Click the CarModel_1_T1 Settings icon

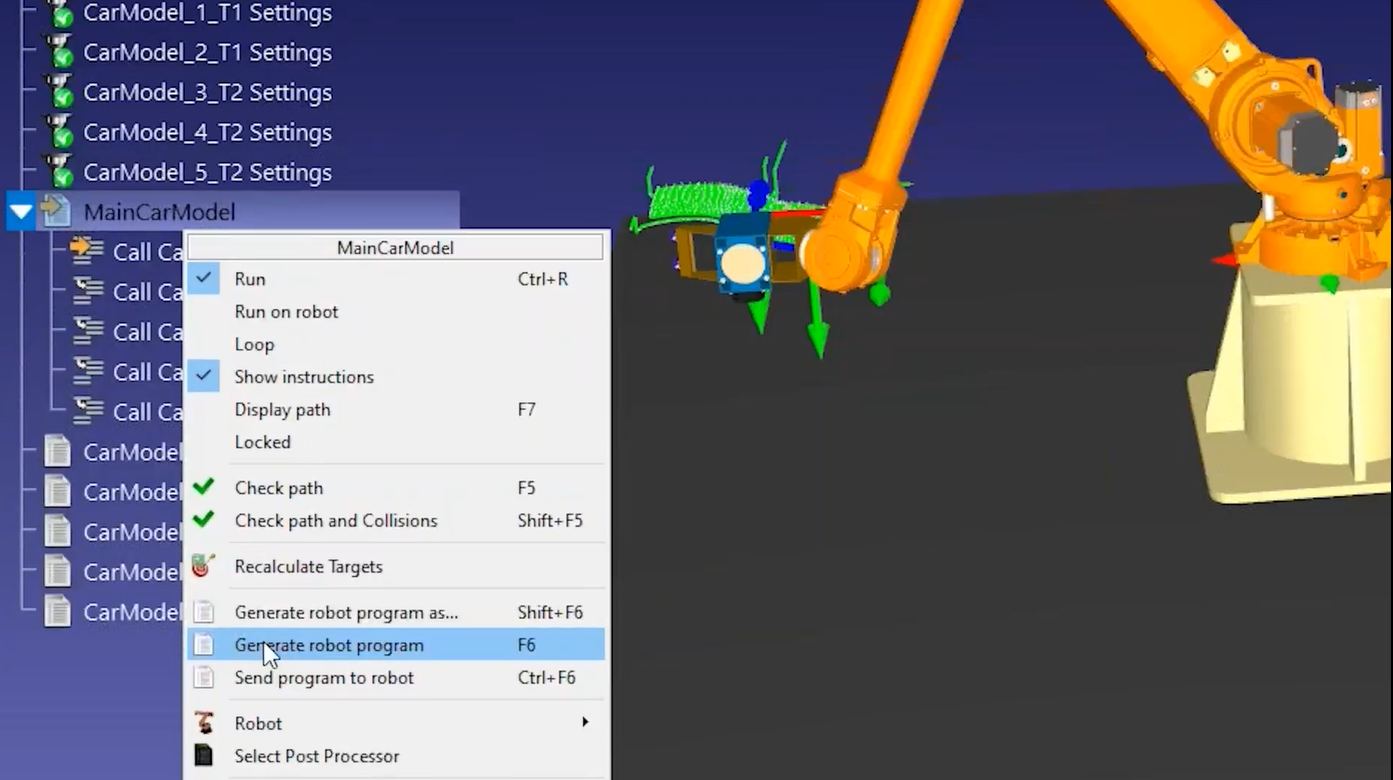point(60,13)
